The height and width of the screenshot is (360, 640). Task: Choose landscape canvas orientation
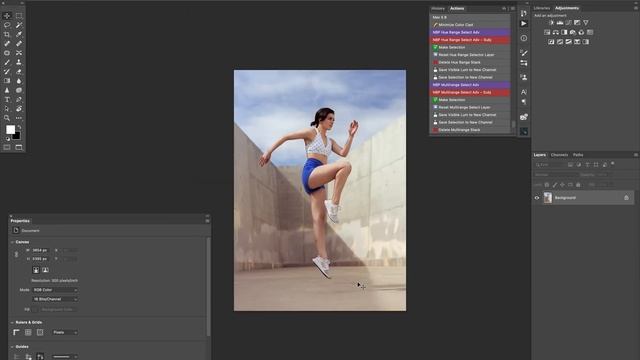click(45, 270)
